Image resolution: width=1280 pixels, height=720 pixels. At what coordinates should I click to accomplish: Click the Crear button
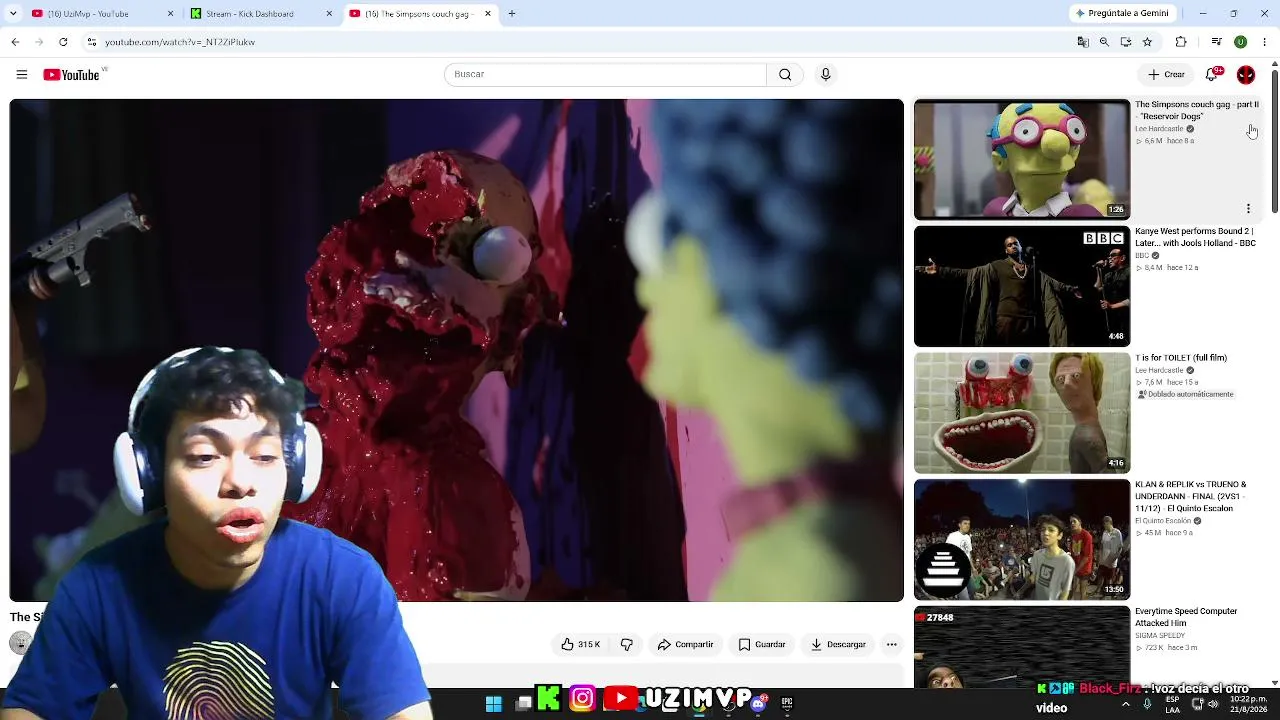1166,74
